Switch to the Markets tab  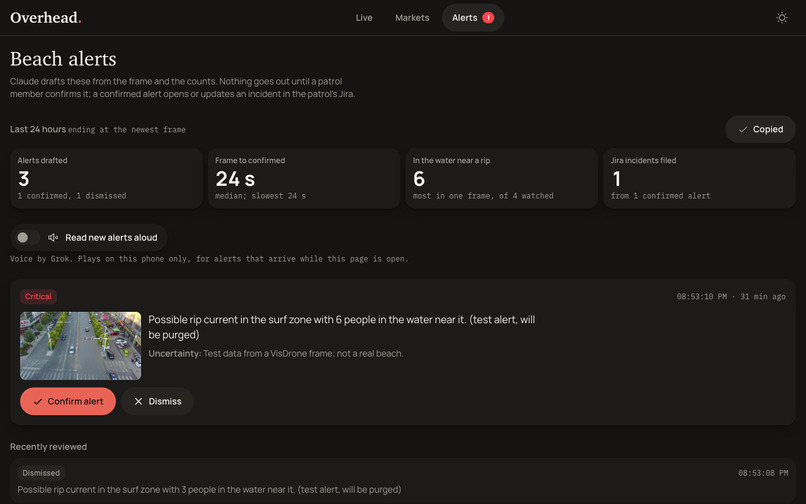(412, 17)
